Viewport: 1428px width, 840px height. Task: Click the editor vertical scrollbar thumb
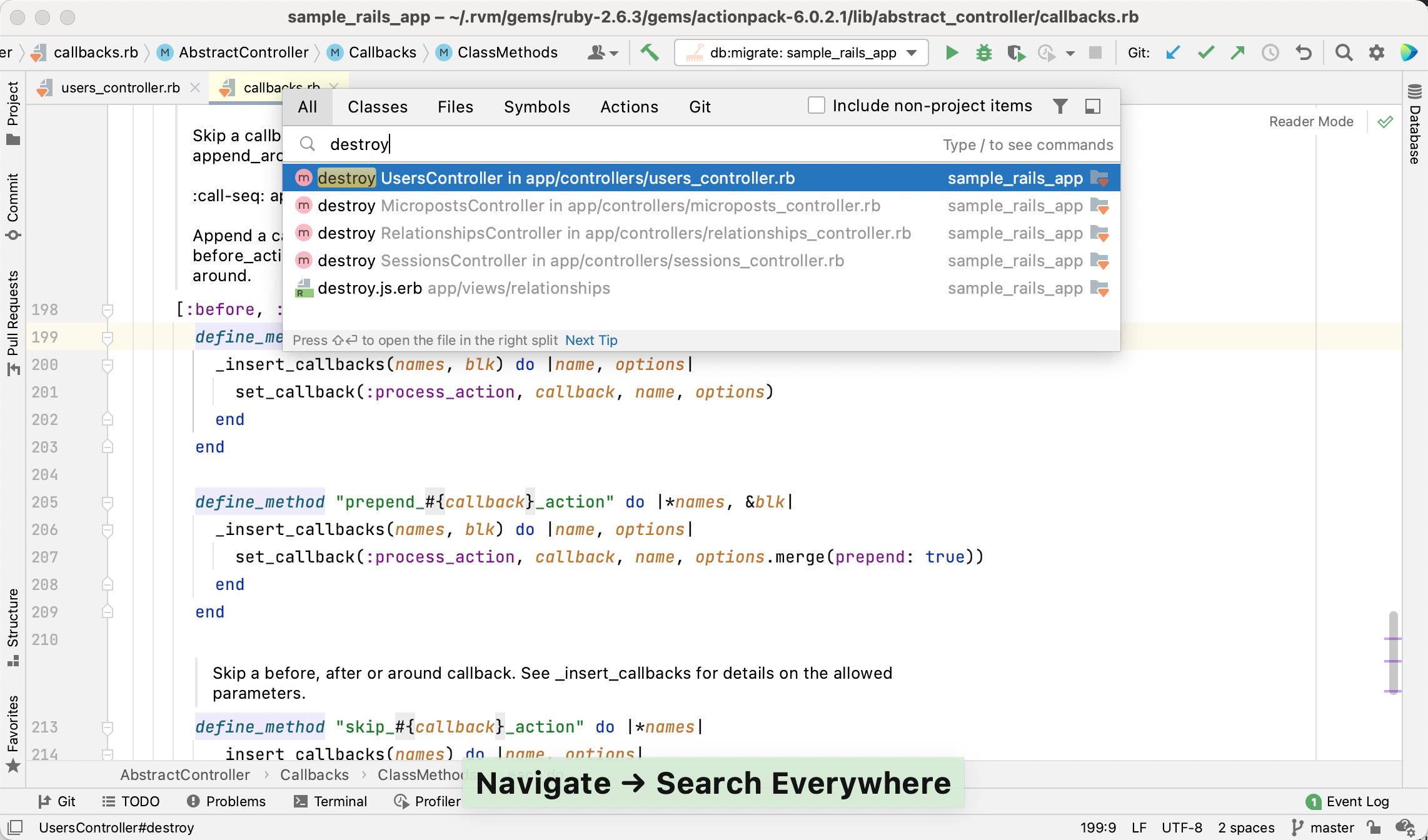(1393, 650)
